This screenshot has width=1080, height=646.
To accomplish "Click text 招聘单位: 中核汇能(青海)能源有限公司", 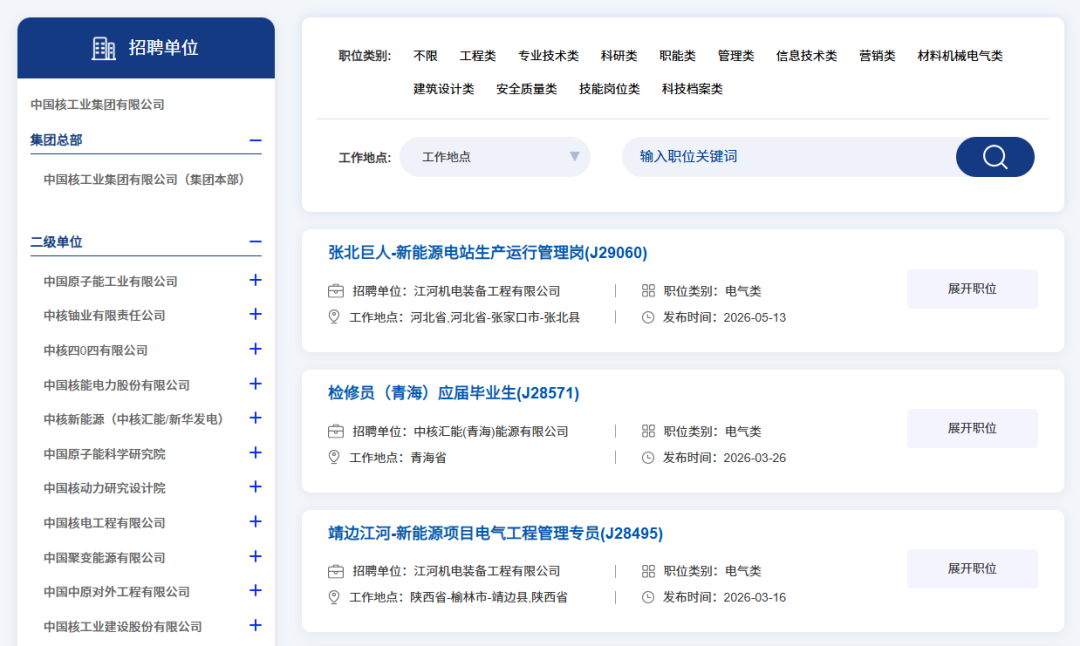I will 460,432.
